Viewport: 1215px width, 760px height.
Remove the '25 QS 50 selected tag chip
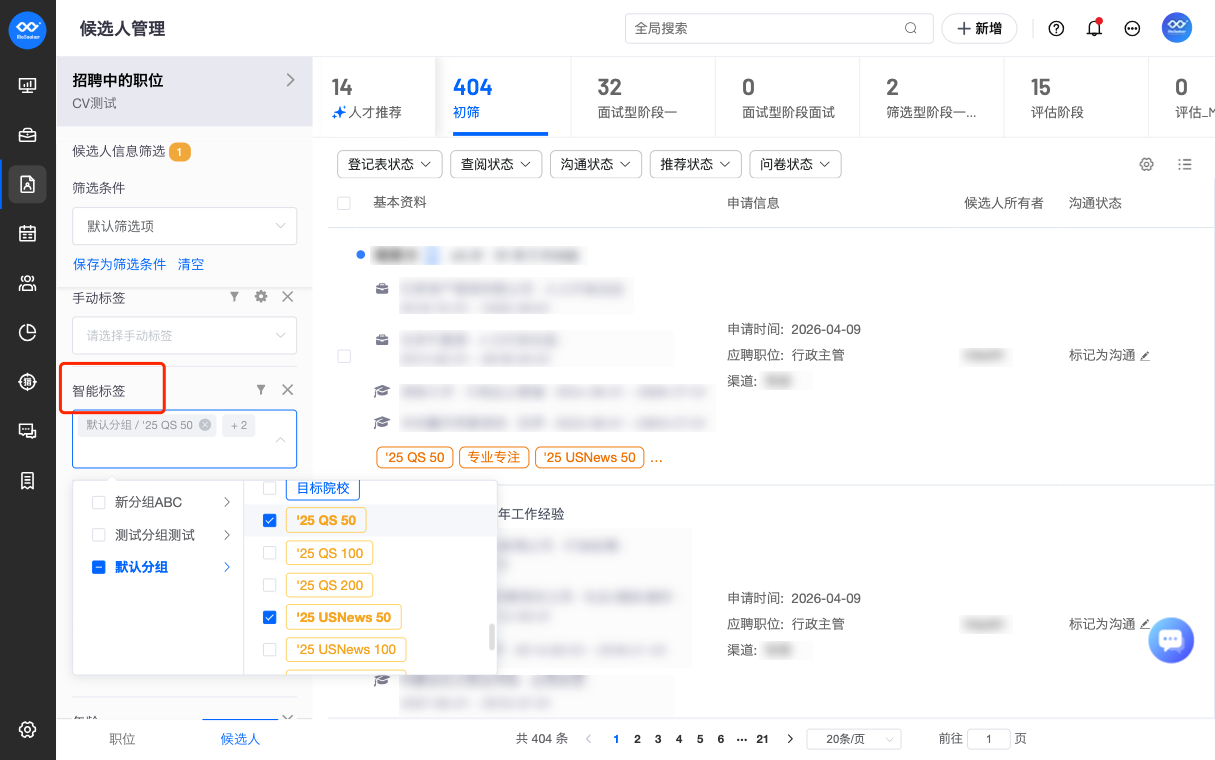[205, 425]
